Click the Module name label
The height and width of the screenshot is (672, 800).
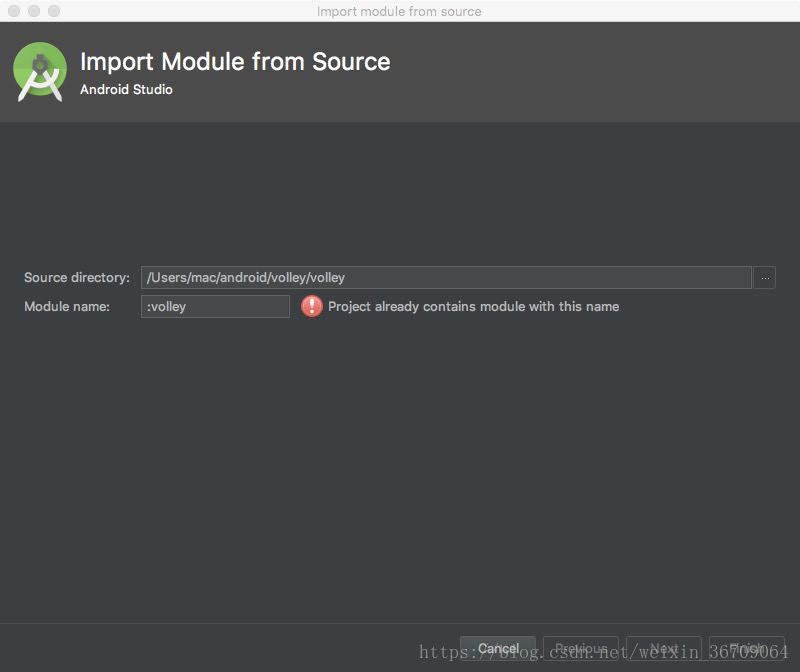[67, 307]
